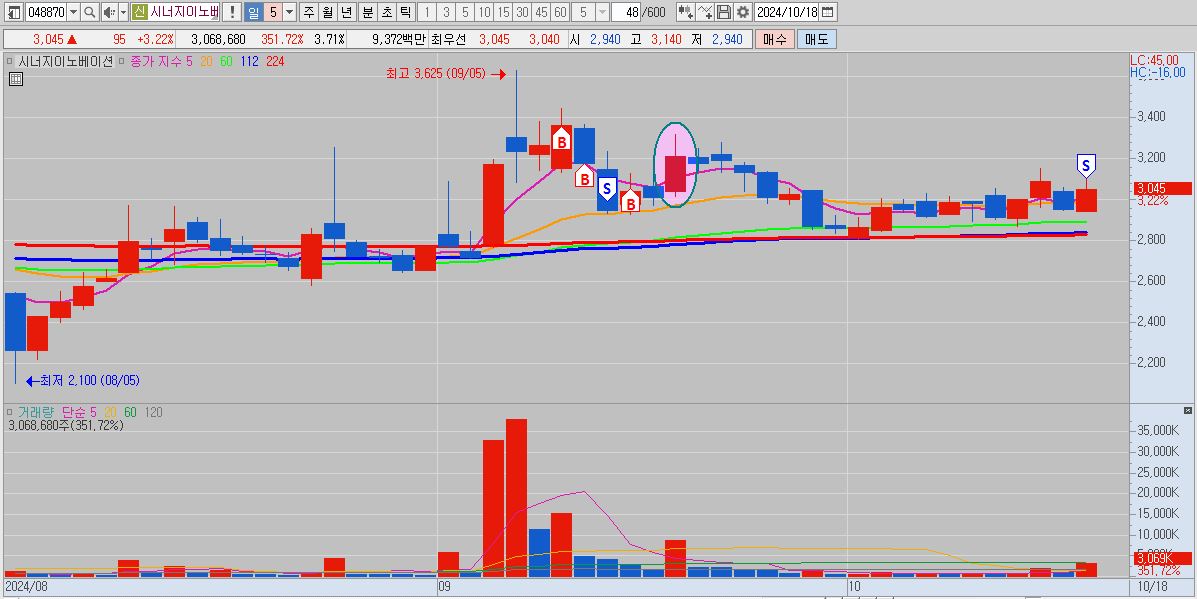Click the magnifier stock search icon
1197x599 pixels.
[89, 12]
